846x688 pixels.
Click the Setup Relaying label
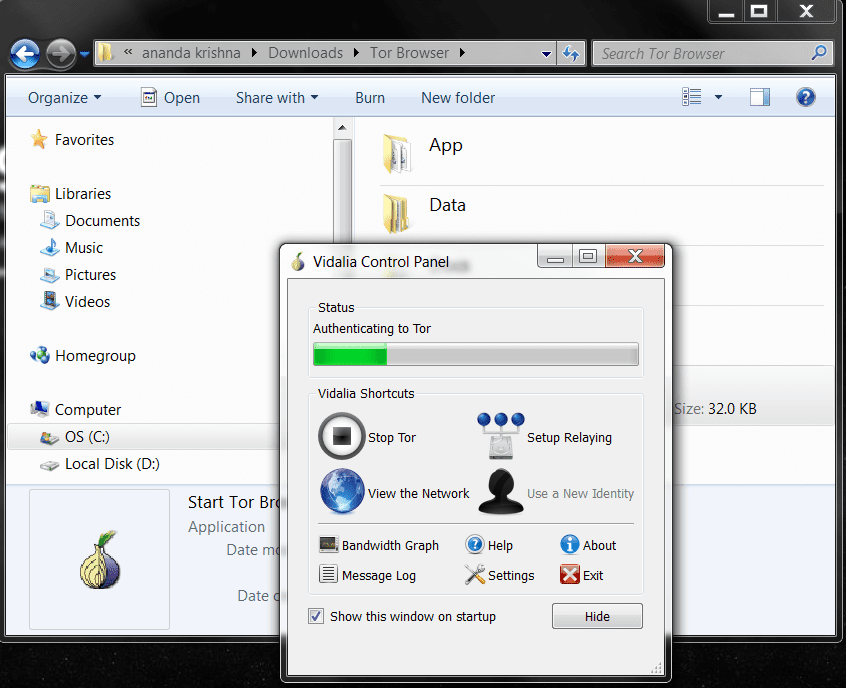coord(569,438)
